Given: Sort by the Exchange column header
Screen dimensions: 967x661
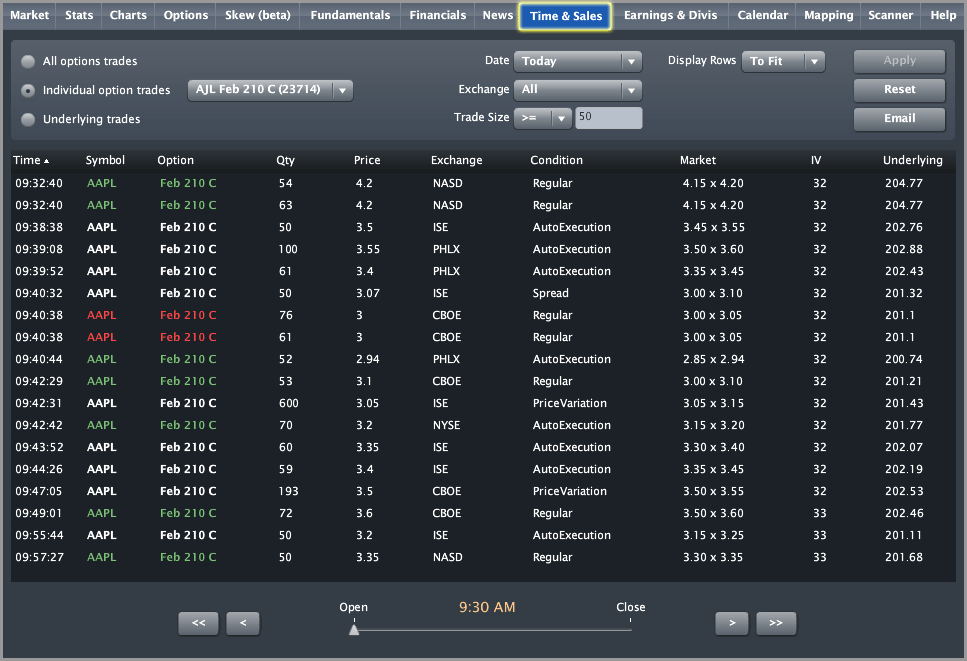Looking at the screenshot, I should point(456,160).
